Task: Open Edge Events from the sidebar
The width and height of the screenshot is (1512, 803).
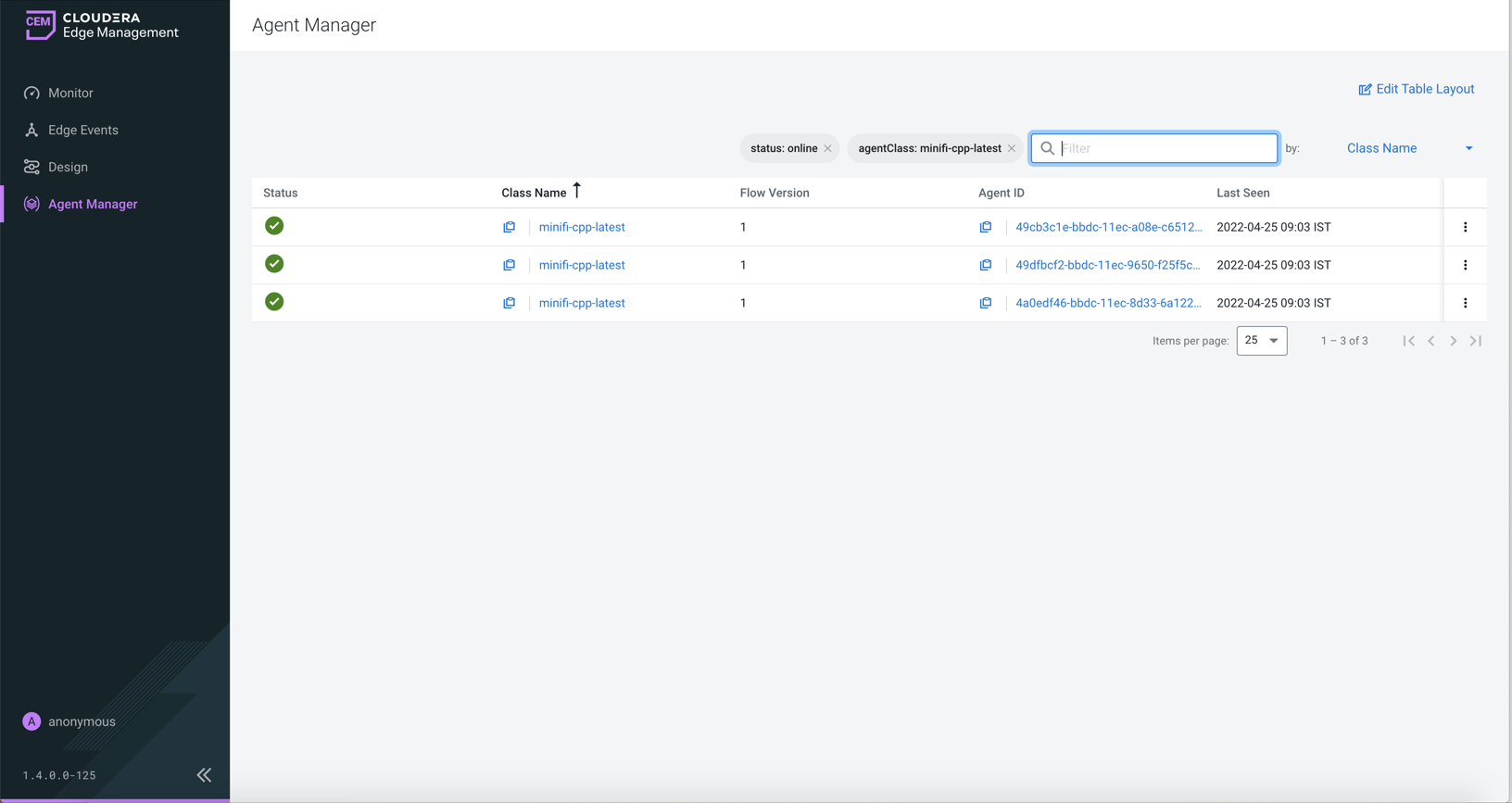Action: (82, 130)
